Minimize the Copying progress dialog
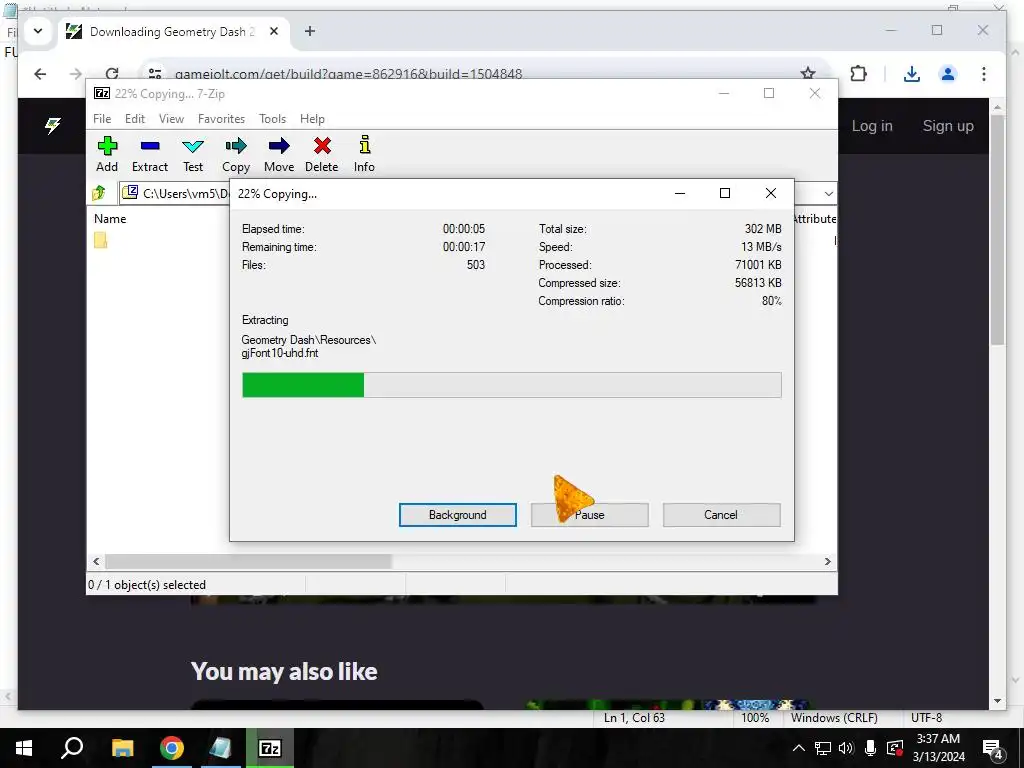The image size is (1024, 768). tap(680, 193)
